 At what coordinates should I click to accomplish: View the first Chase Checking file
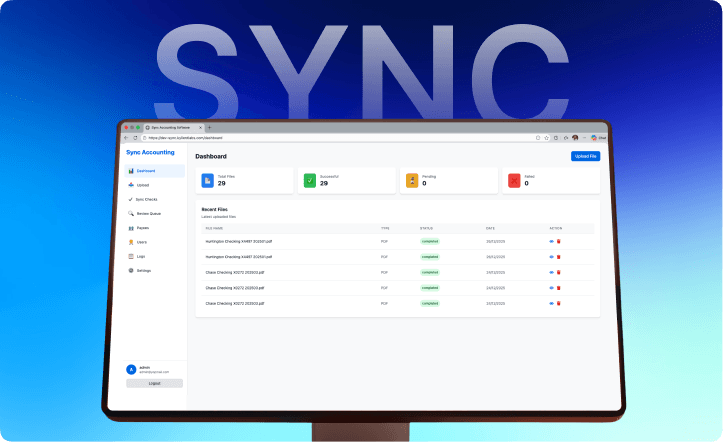point(551,272)
